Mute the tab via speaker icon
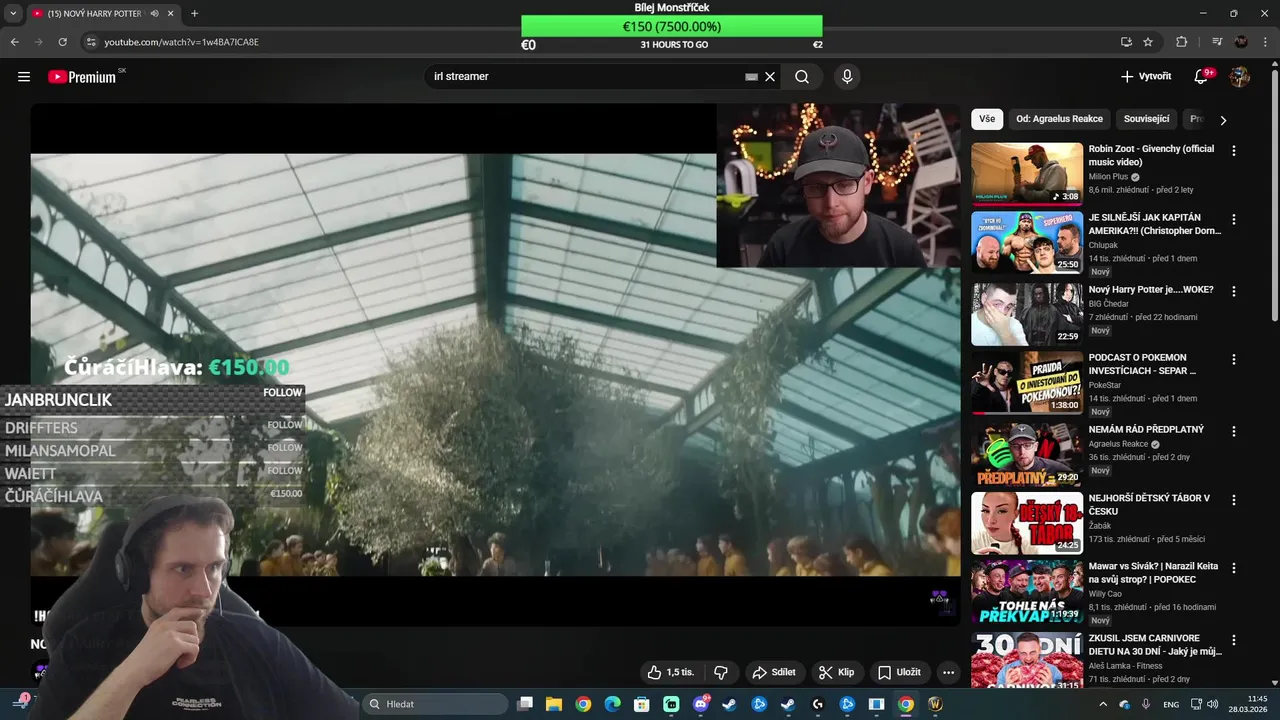 (x=153, y=14)
